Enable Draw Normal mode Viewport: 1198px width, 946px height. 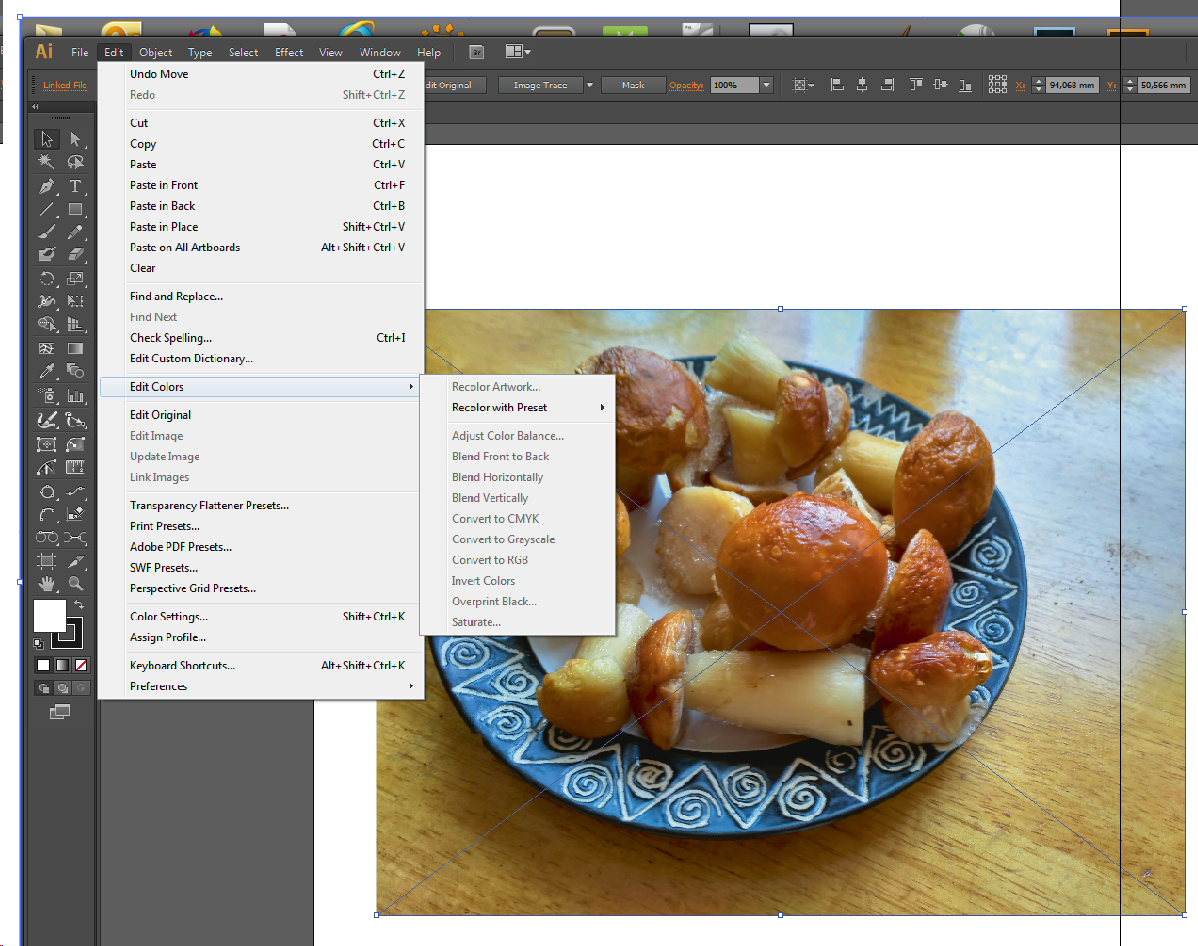point(44,688)
